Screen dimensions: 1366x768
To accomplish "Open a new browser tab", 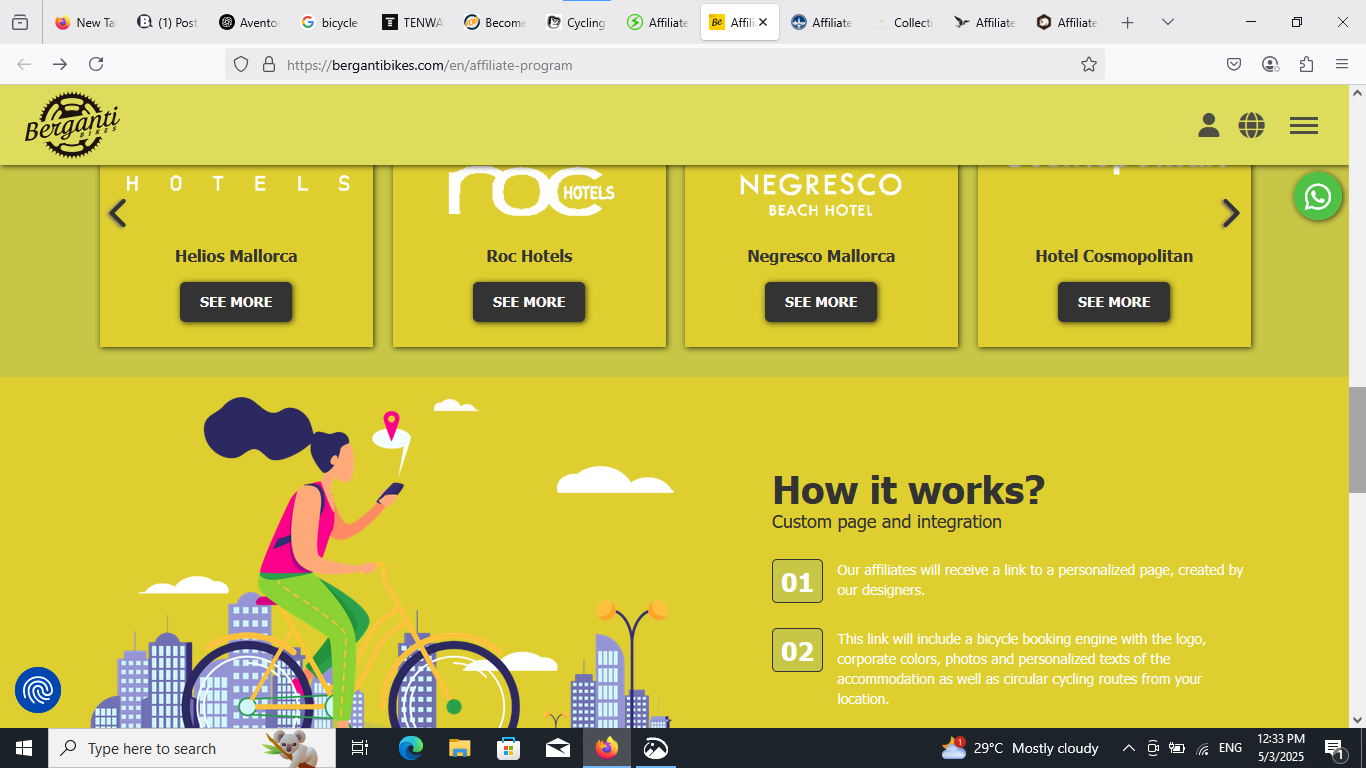I will click(x=1128, y=22).
